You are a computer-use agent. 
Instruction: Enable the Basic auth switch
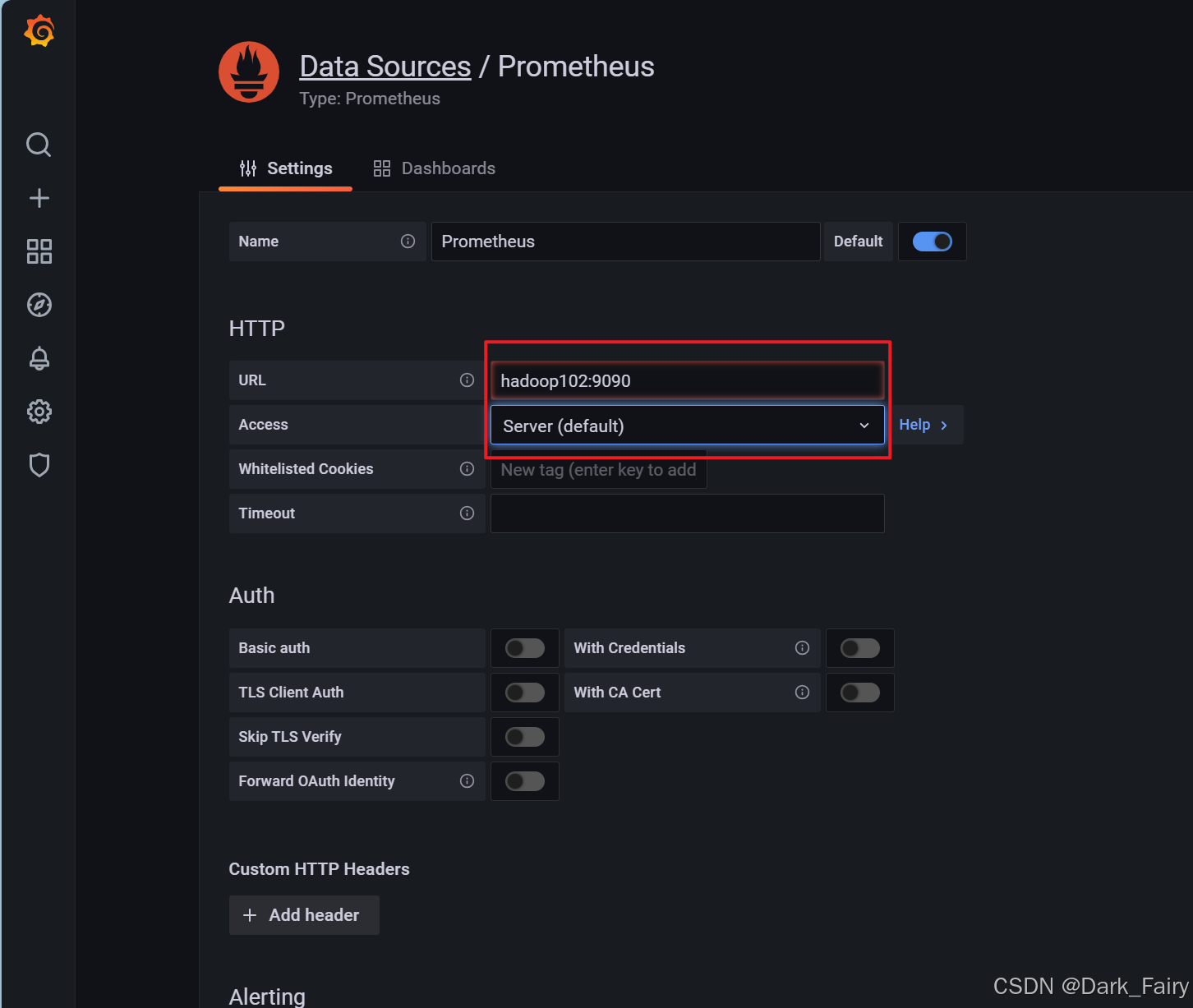[525, 648]
